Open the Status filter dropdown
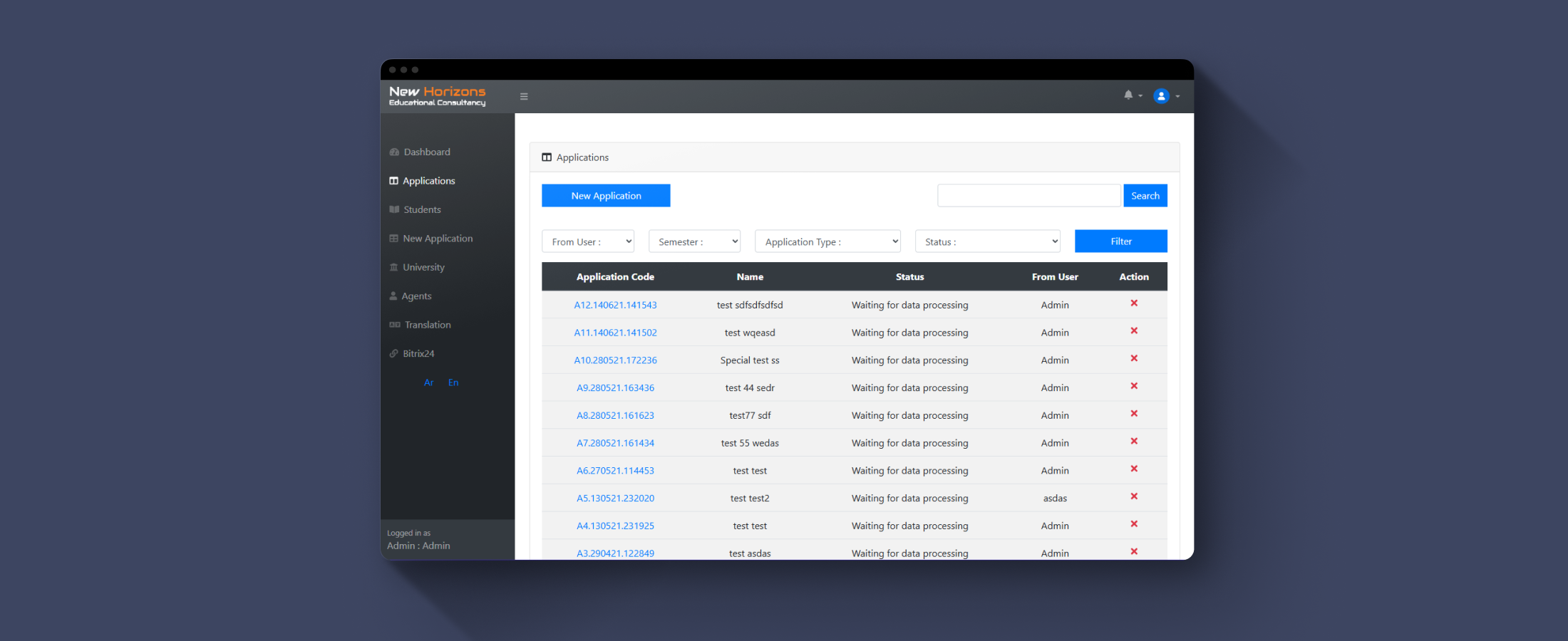This screenshot has height=641, width=1568. point(987,241)
